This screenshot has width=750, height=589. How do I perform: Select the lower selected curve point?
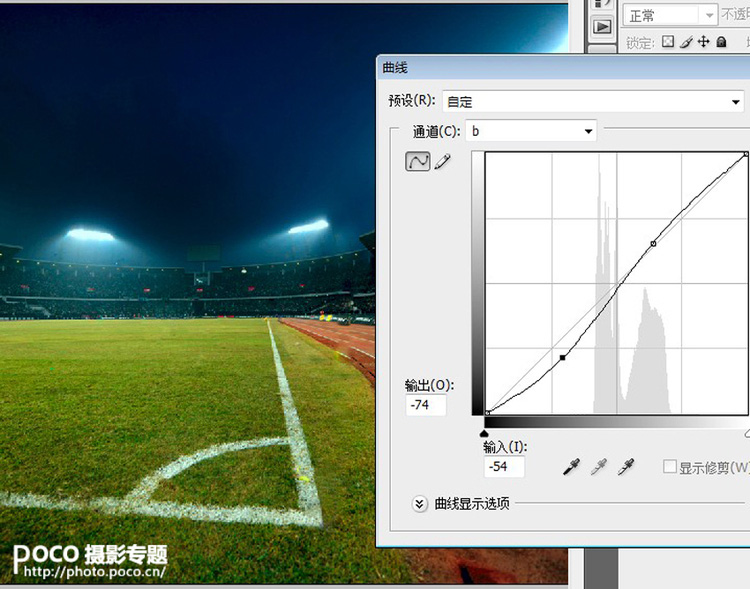click(x=562, y=357)
